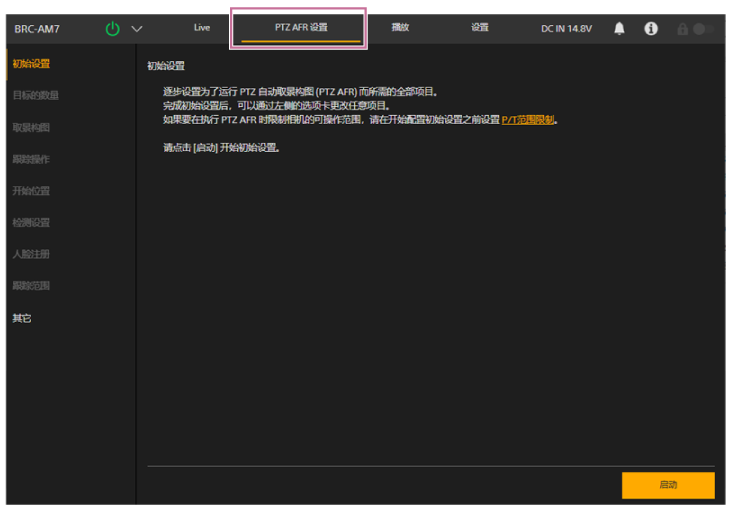Select 目标的数量 in the sidebar
The image size is (730, 510).
coord(34,96)
